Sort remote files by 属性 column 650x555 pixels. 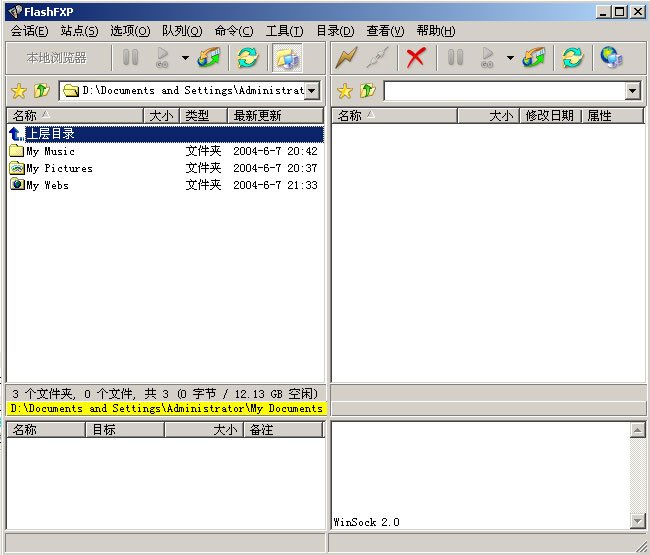click(x=613, y=115)
